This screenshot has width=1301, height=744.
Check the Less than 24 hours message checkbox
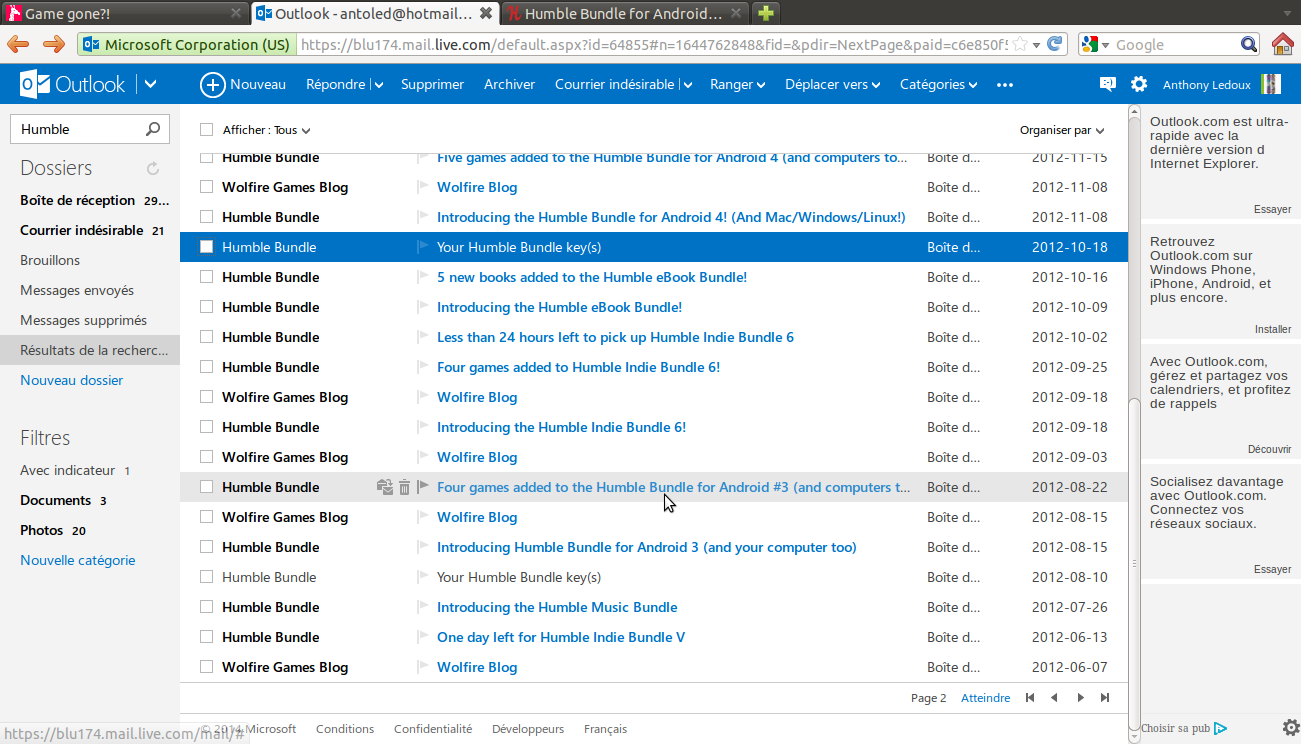pyautogui.click(x=207, y=337)
